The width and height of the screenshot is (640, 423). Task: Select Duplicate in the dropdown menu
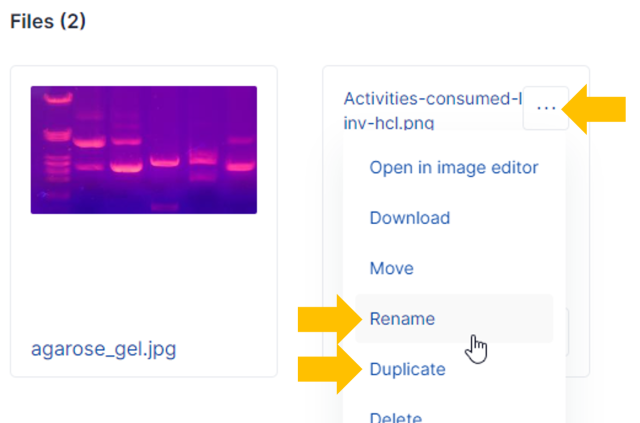[x=408, y=369]
